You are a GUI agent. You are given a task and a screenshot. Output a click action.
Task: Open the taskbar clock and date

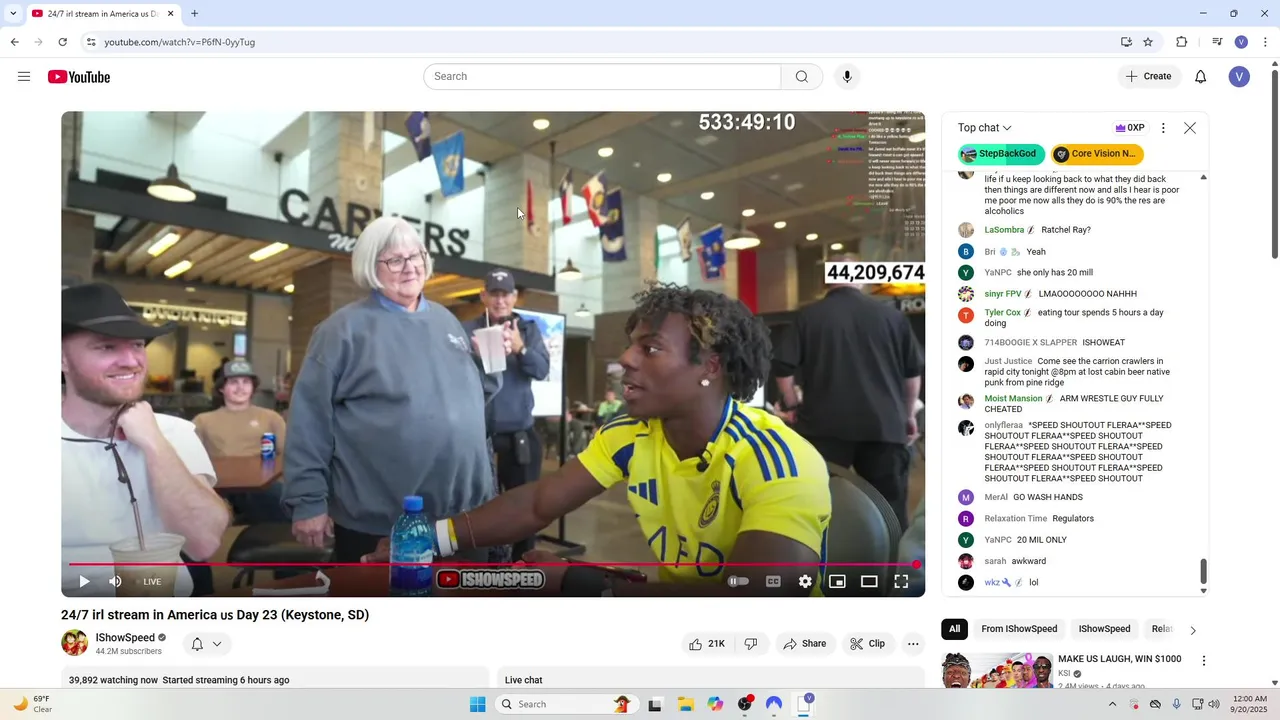[x=1250, y=704]
